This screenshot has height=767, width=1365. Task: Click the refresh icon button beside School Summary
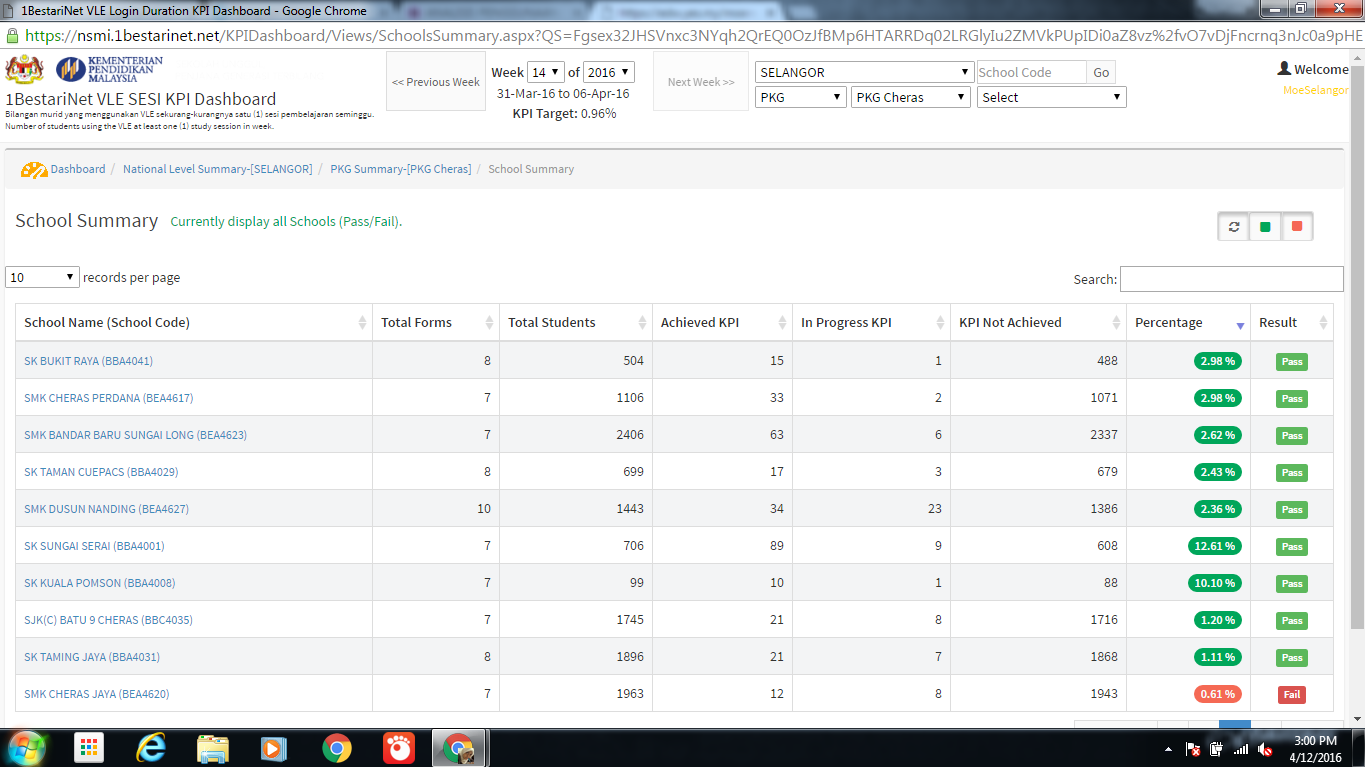point(1234,227)
